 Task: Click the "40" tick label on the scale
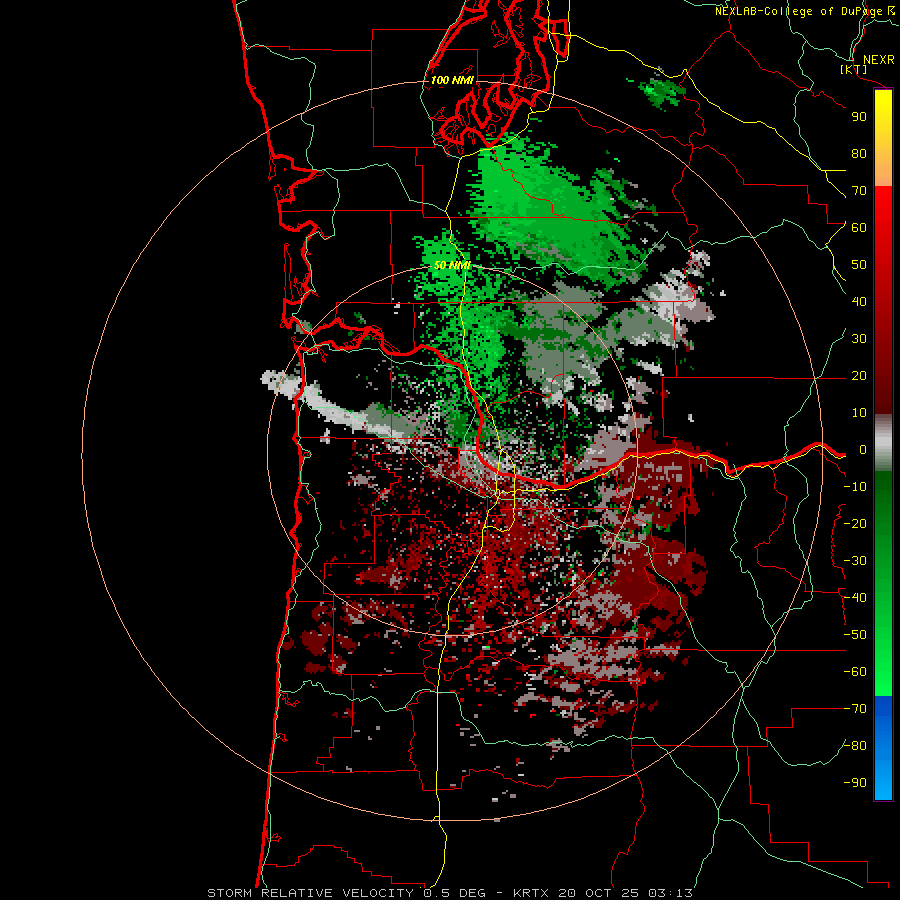click(x=859, y=302)
